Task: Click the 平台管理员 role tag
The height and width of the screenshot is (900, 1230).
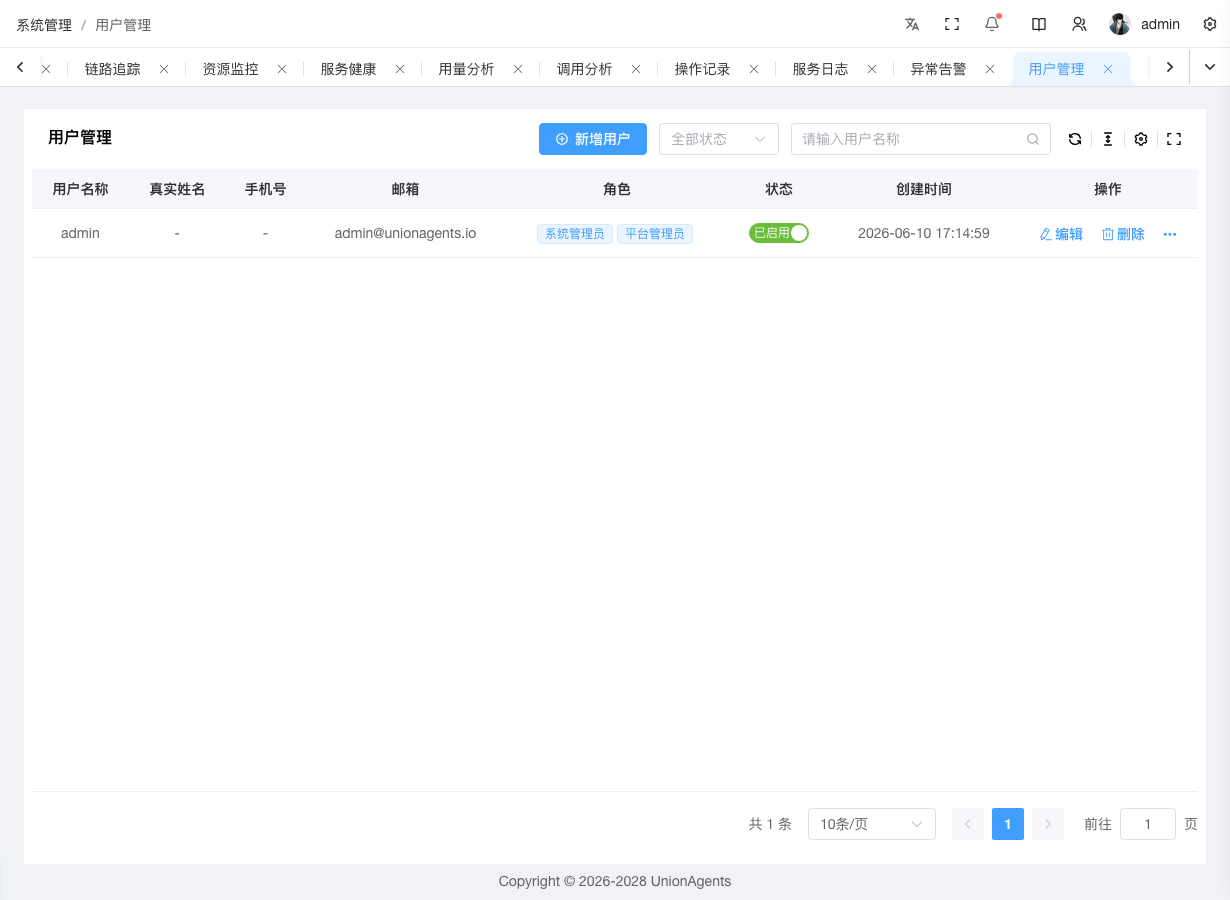Action: click(x=655, y=234)
